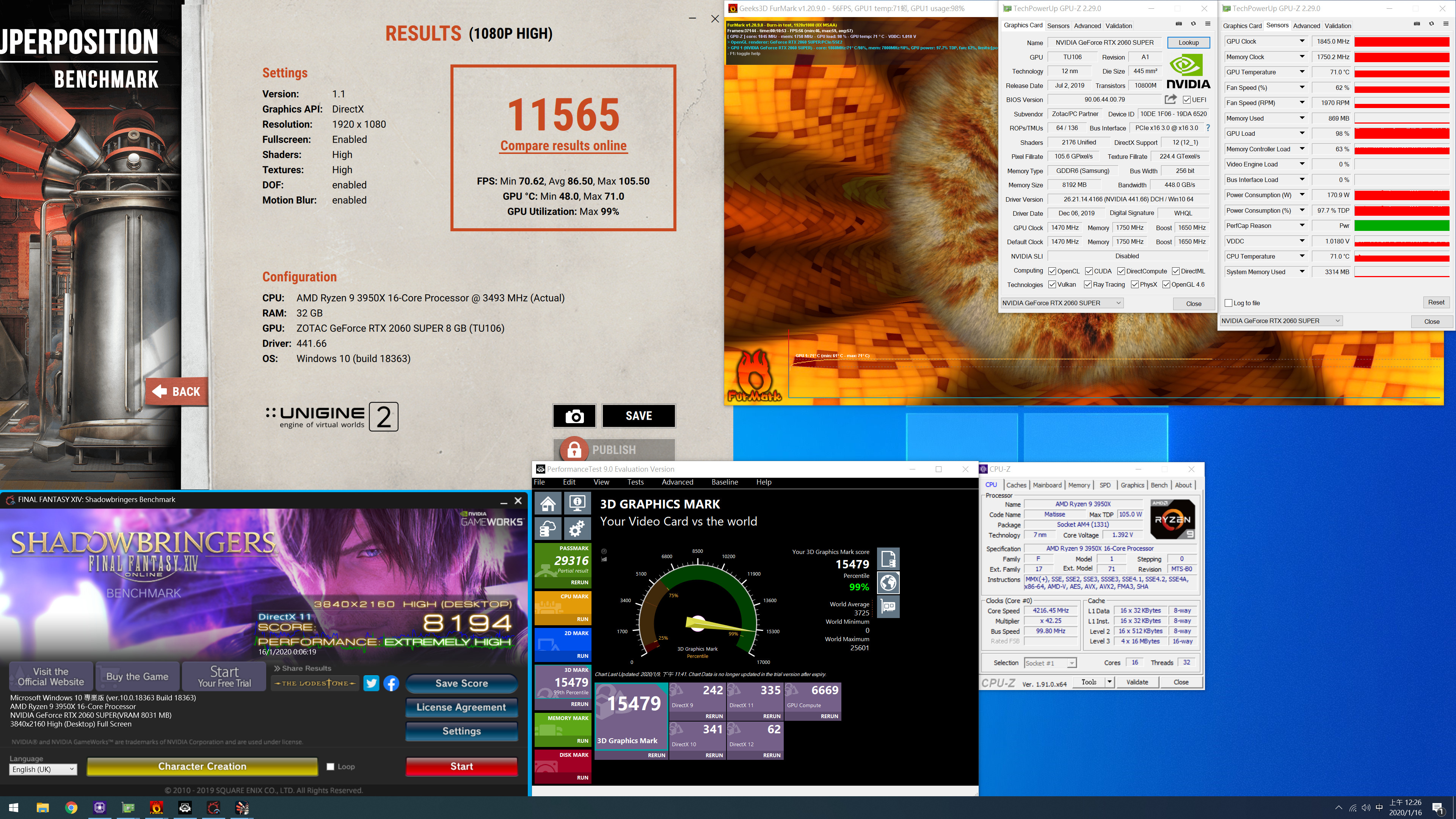
Task: Click Bus Interface question mark icon
Action: (1208, 128)
